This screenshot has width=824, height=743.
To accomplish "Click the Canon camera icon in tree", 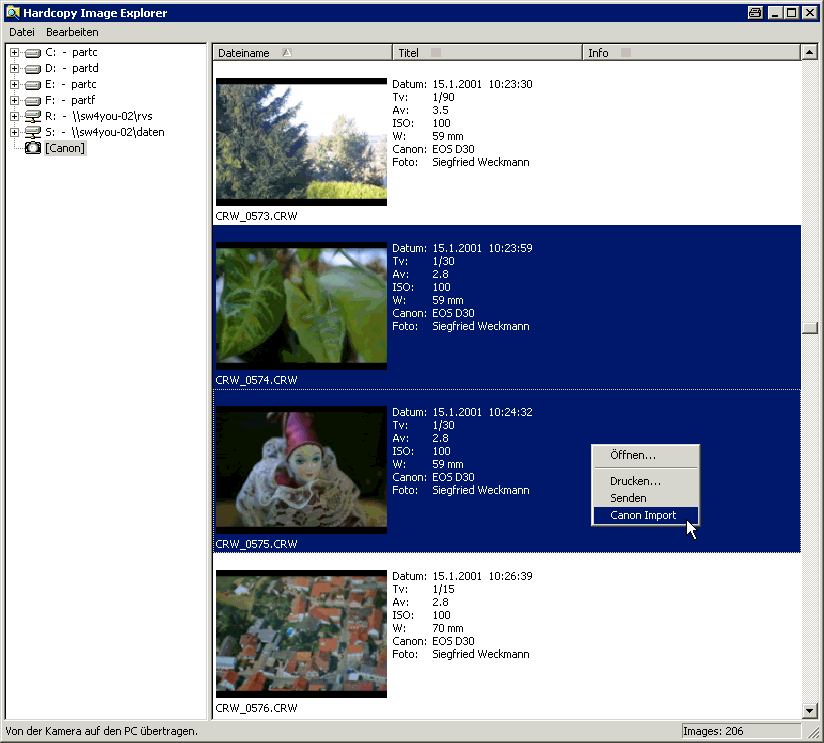I will [33, 148].
